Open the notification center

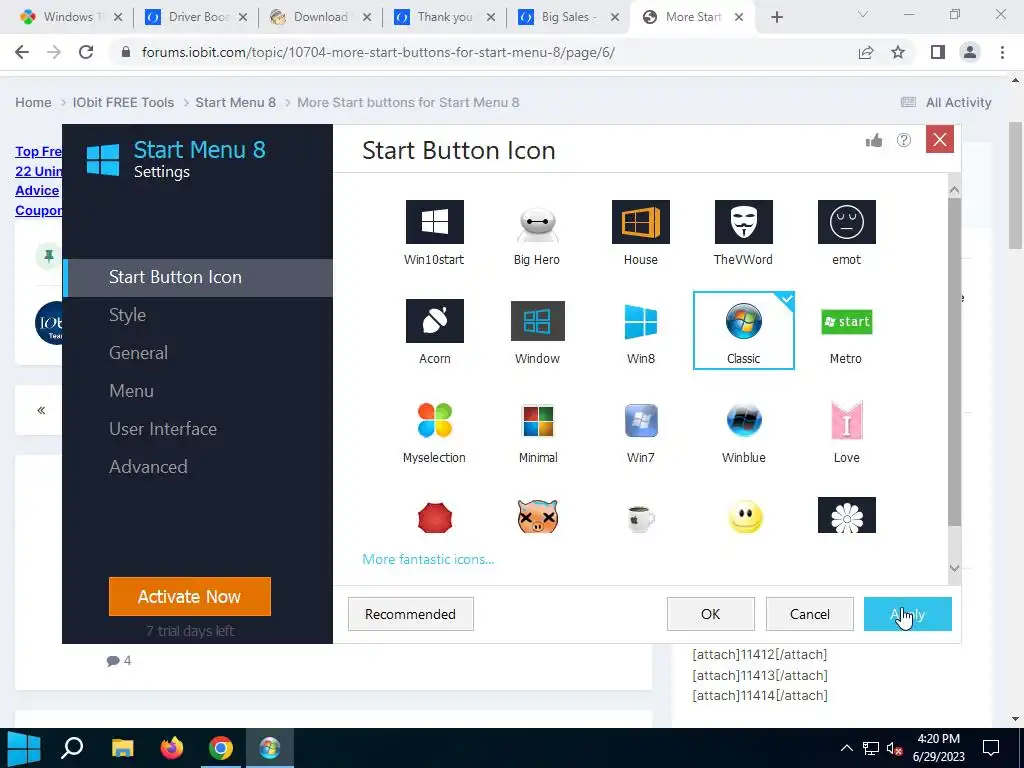[x=991, y=748]
